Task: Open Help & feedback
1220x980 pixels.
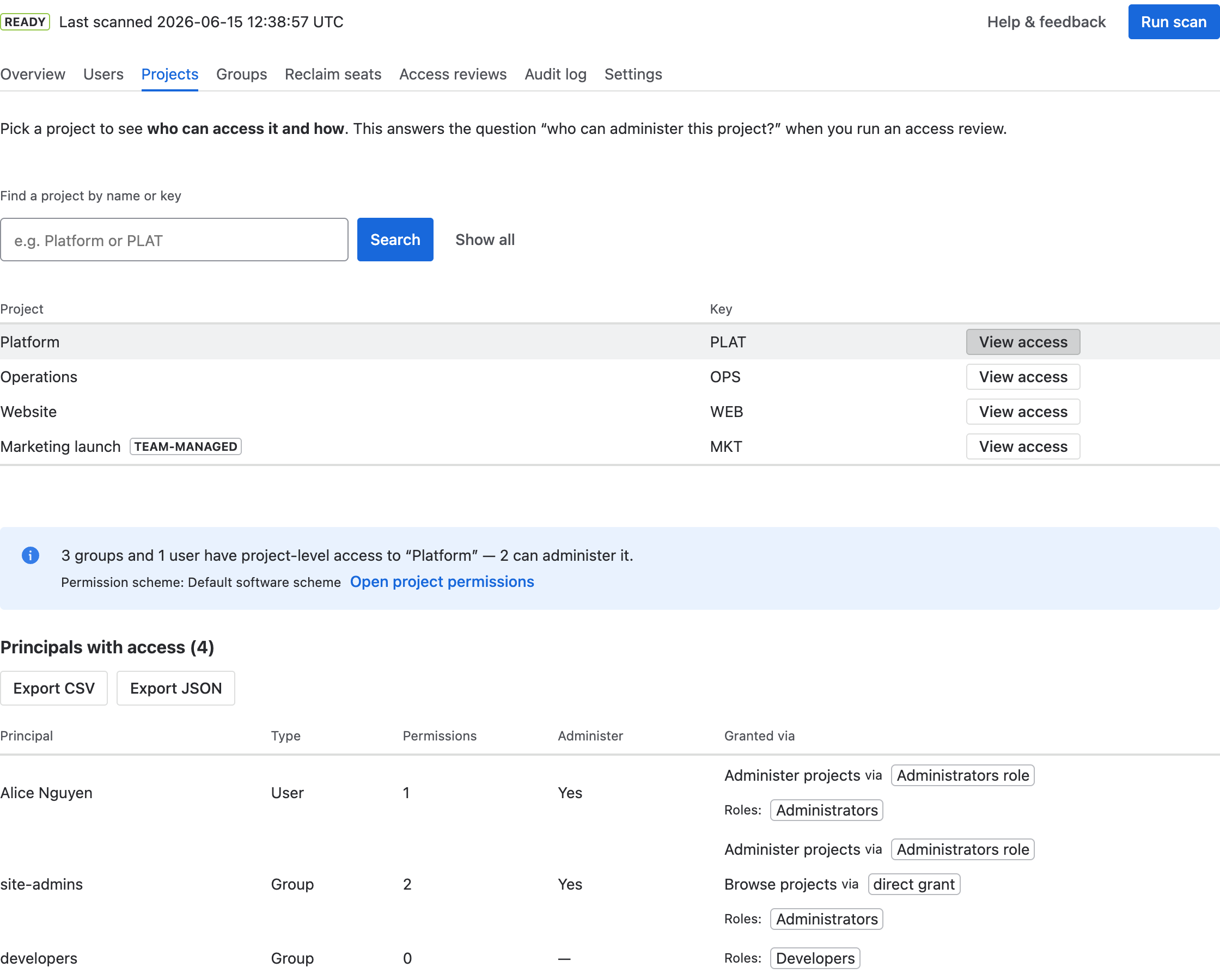Action: (1046, 22)
